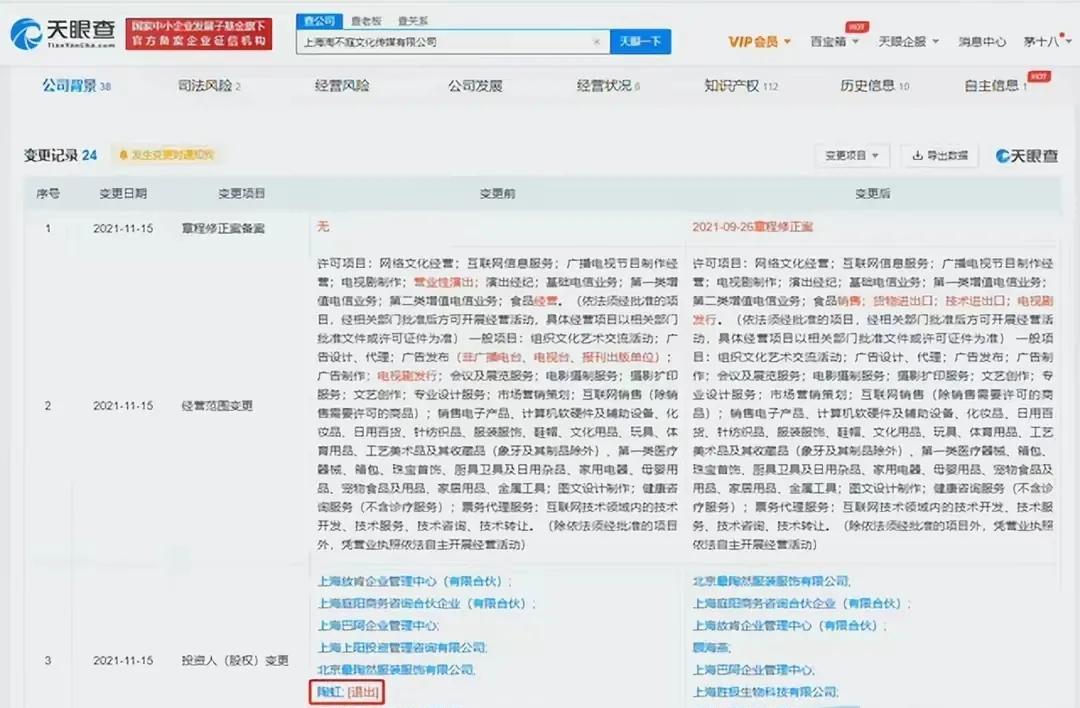Clear the search box with the × icon
The image size is (1080, 708).
click(x=596, y=42)
